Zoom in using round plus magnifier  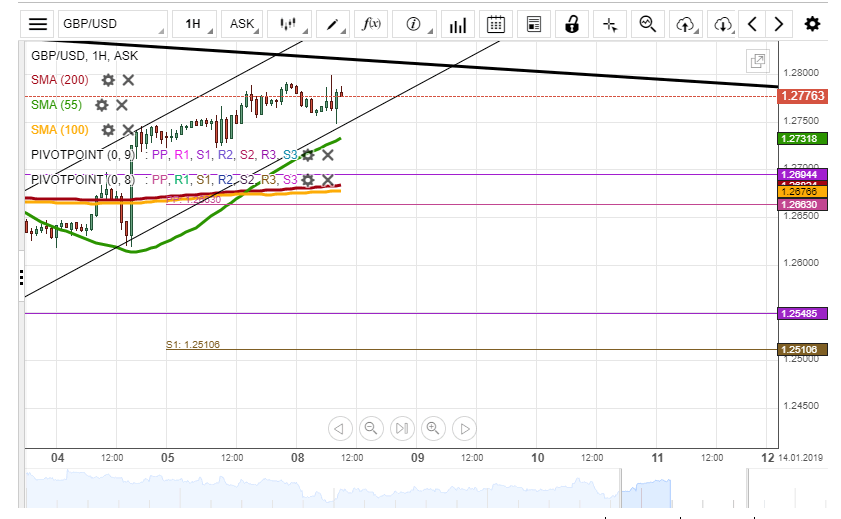(433, 429)
